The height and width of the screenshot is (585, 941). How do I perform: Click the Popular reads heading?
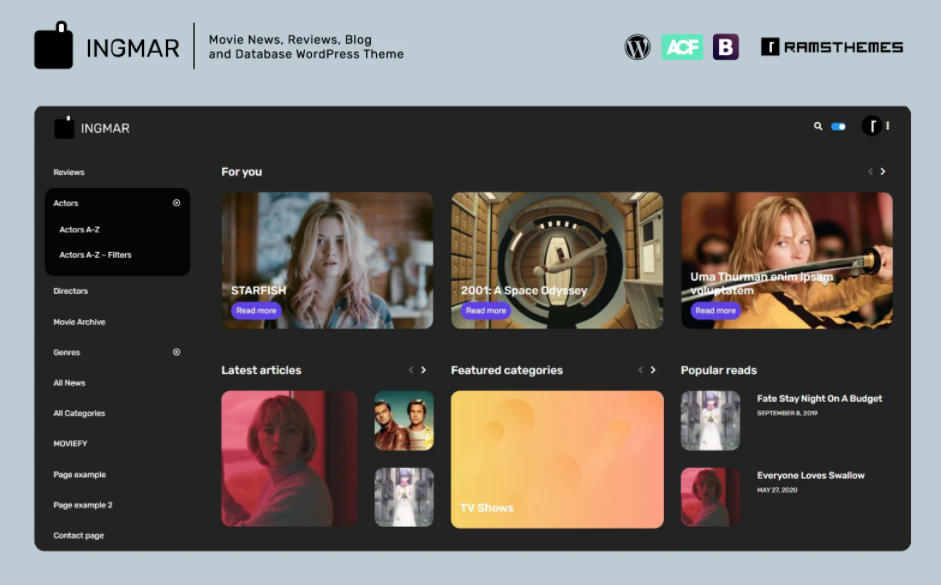[x=718, y=370]
